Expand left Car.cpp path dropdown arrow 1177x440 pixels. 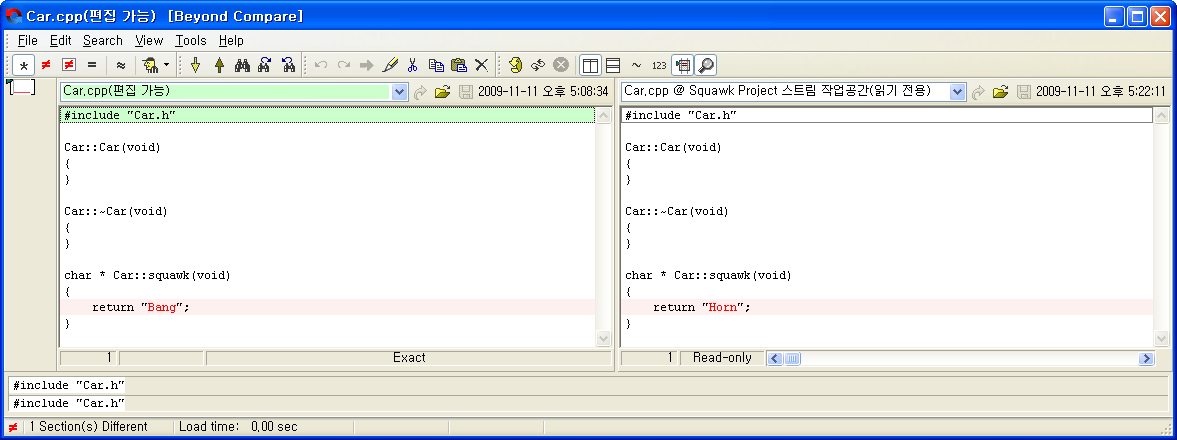pyautogui.click(x=399, y=92)
